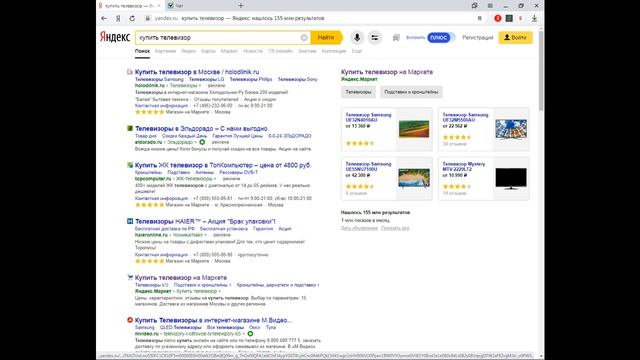640x360 pixels.
Task: Open result Купить Телевизоры в интернет-магазине М.Видео
Action: [x=213, y=320]
